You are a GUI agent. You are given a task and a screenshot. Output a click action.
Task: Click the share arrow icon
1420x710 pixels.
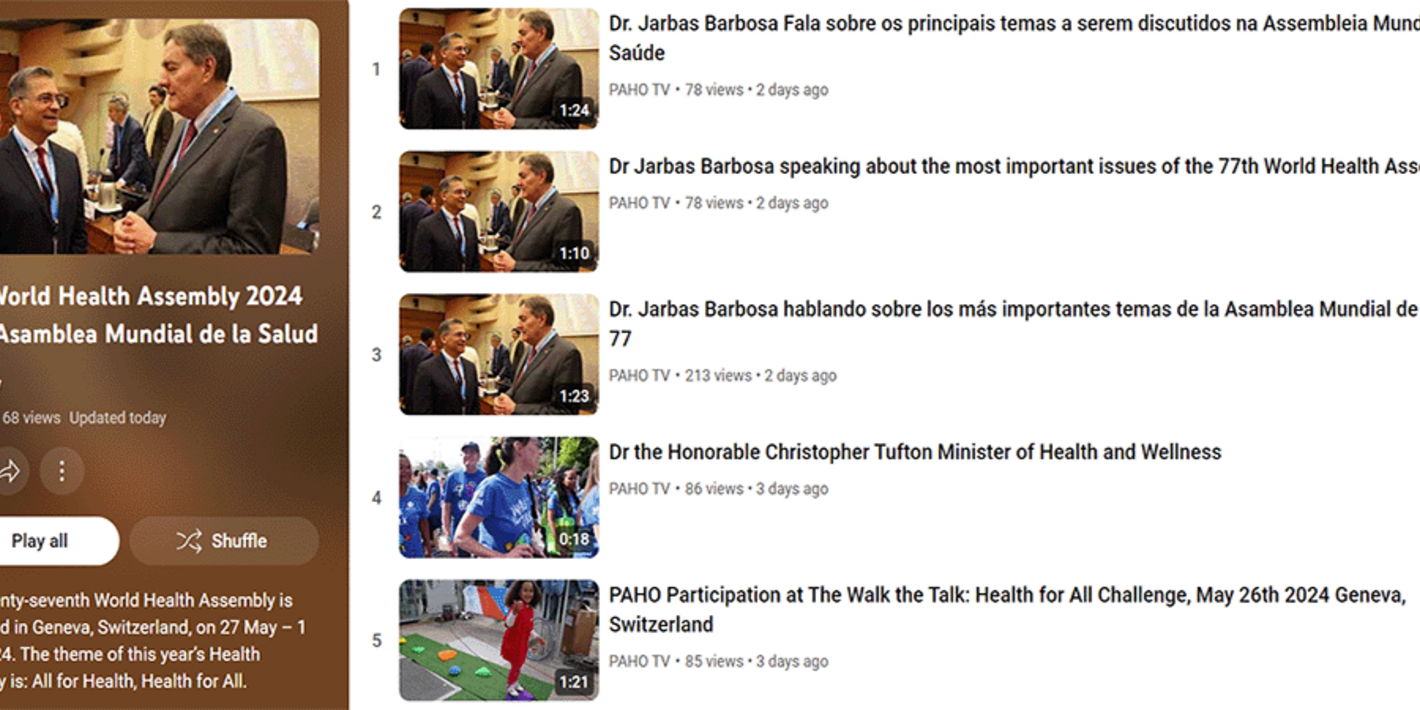tap(10, 470)
